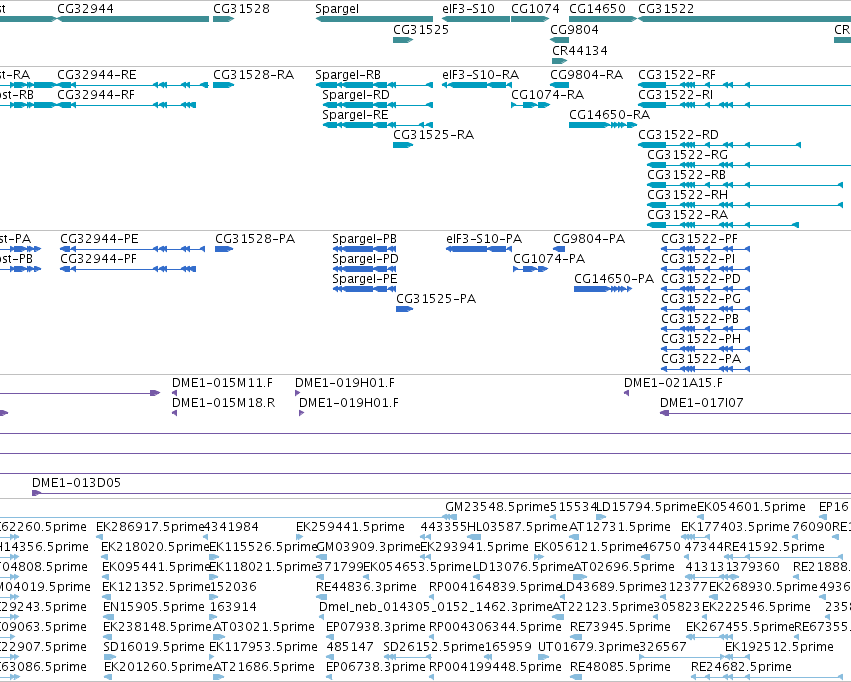
Task: Select EST EK259441.5prime
Action: coord(350,527)
